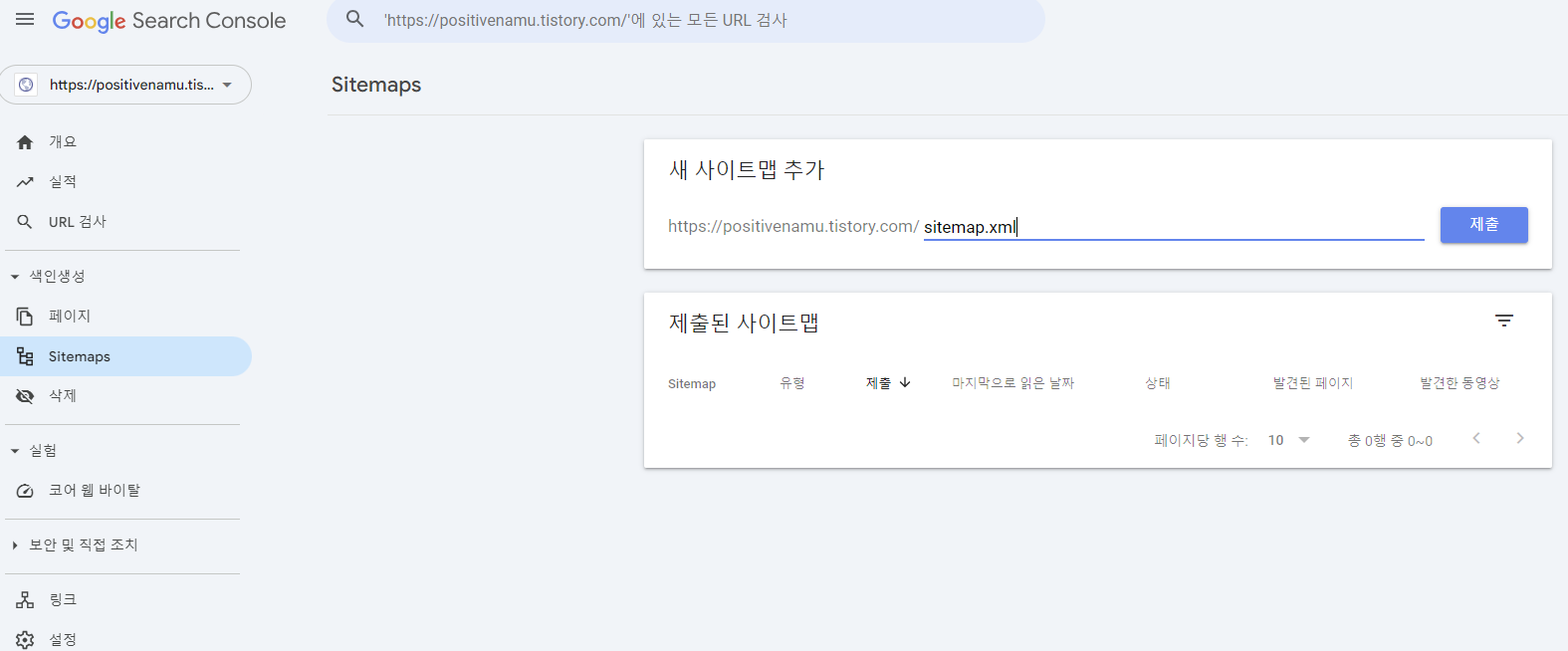Click the Google Search Console logo
The height and width of the screenshot is (651, 1568).
click(x=168, y=21)
